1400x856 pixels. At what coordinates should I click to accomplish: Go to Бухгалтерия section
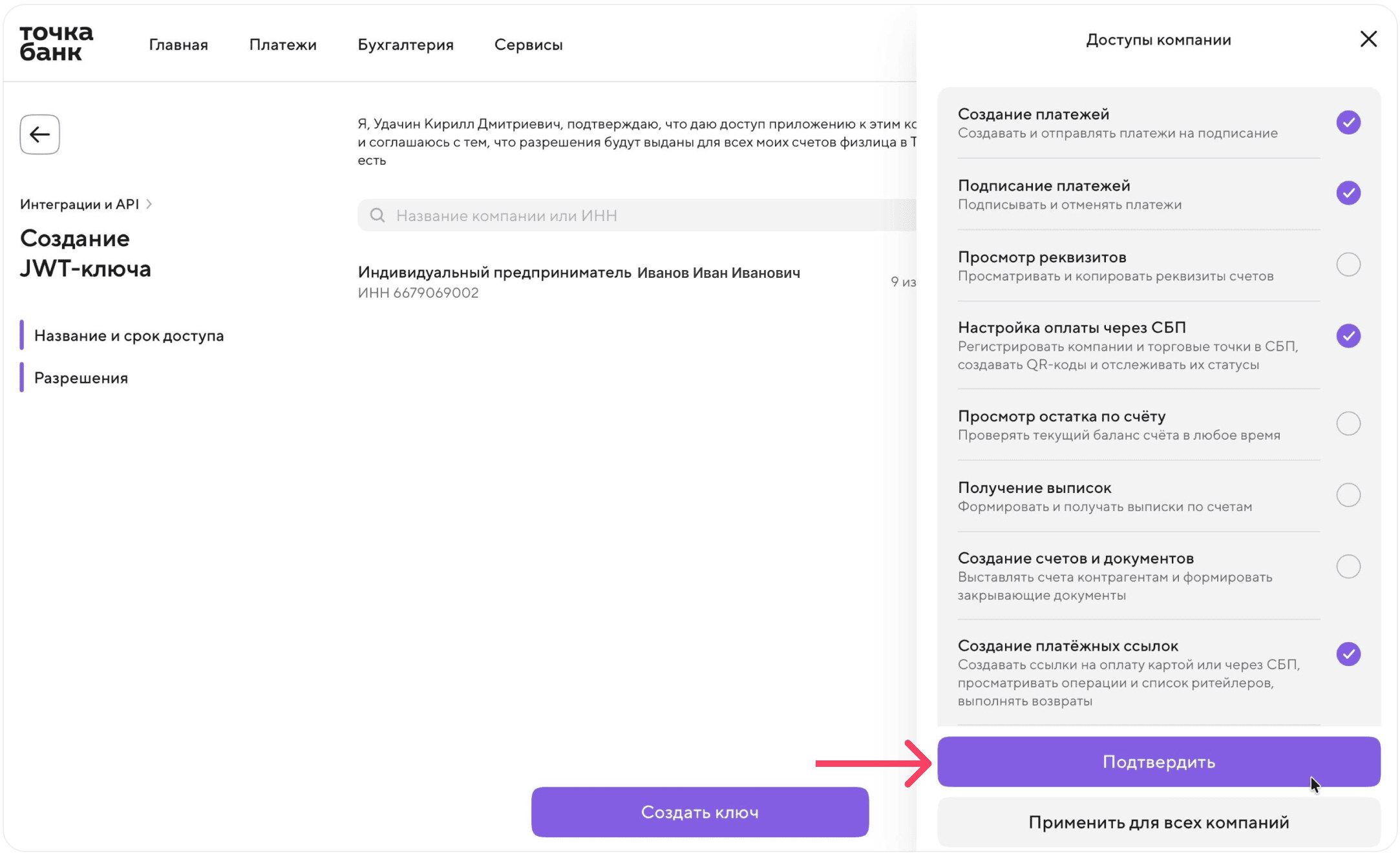point(406,45)
